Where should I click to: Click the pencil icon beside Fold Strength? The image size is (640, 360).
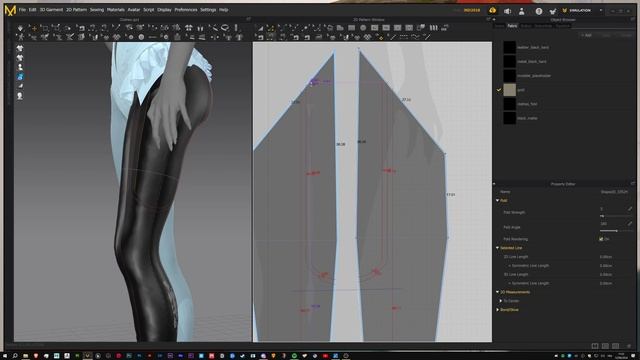pos(630,209)
